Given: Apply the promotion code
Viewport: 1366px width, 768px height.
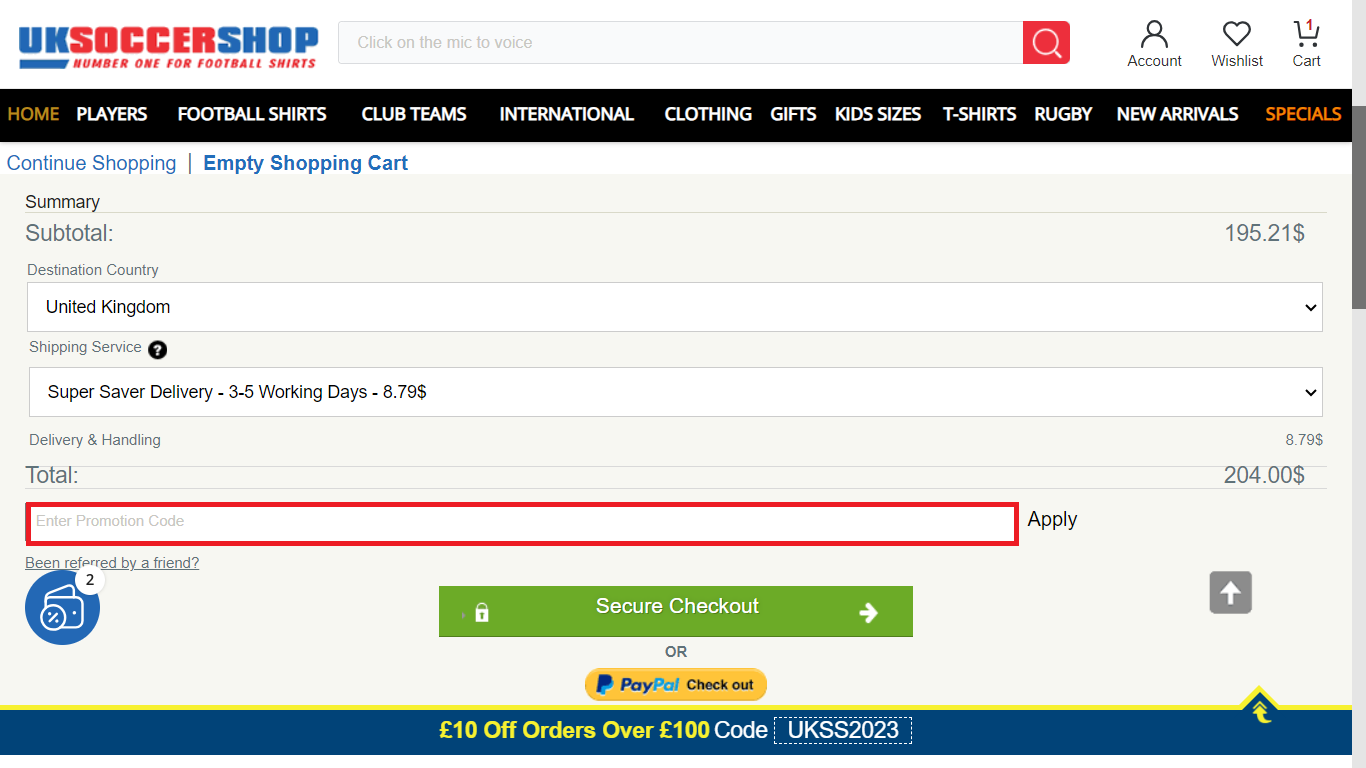Looking at the screenshot, I should pyautogui.click(x=1052, y=519).
